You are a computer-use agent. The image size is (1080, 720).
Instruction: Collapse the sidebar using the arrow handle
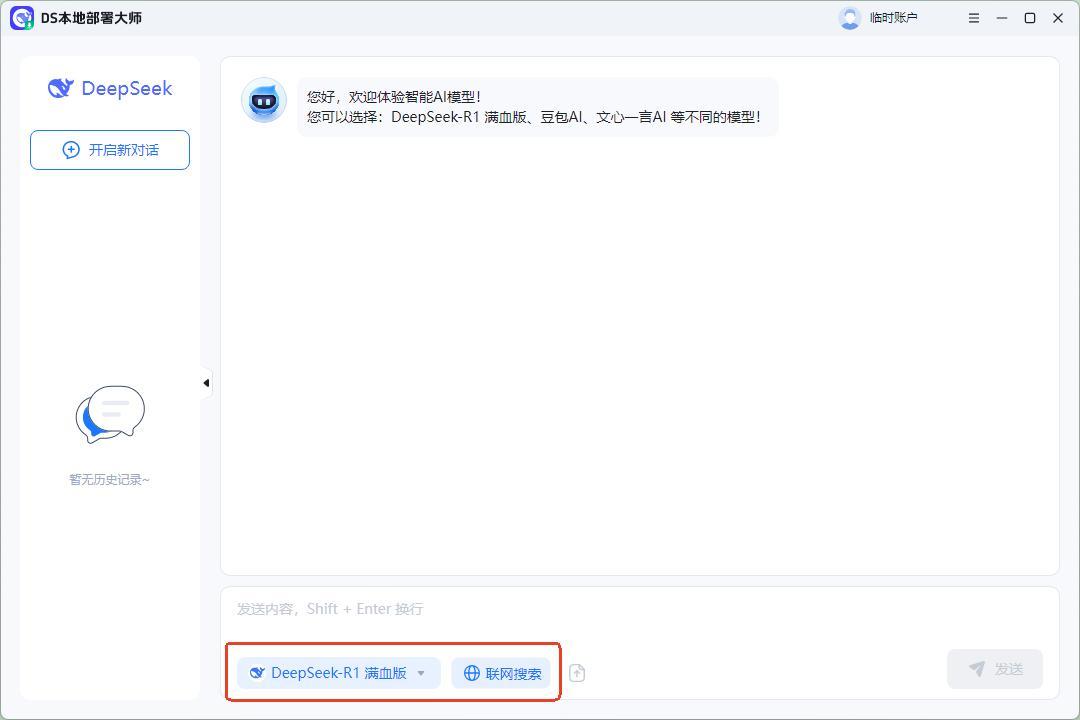[x=206, y=383]
